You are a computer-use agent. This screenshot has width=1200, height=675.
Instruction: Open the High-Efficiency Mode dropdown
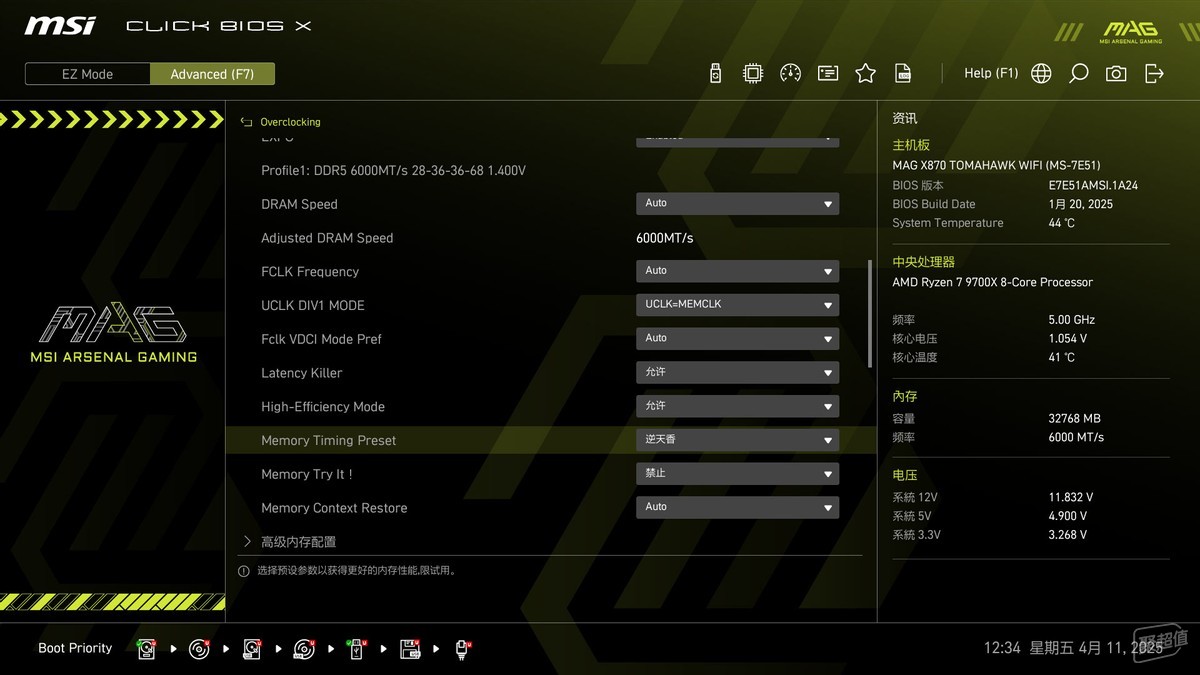(x=737, y=407)
